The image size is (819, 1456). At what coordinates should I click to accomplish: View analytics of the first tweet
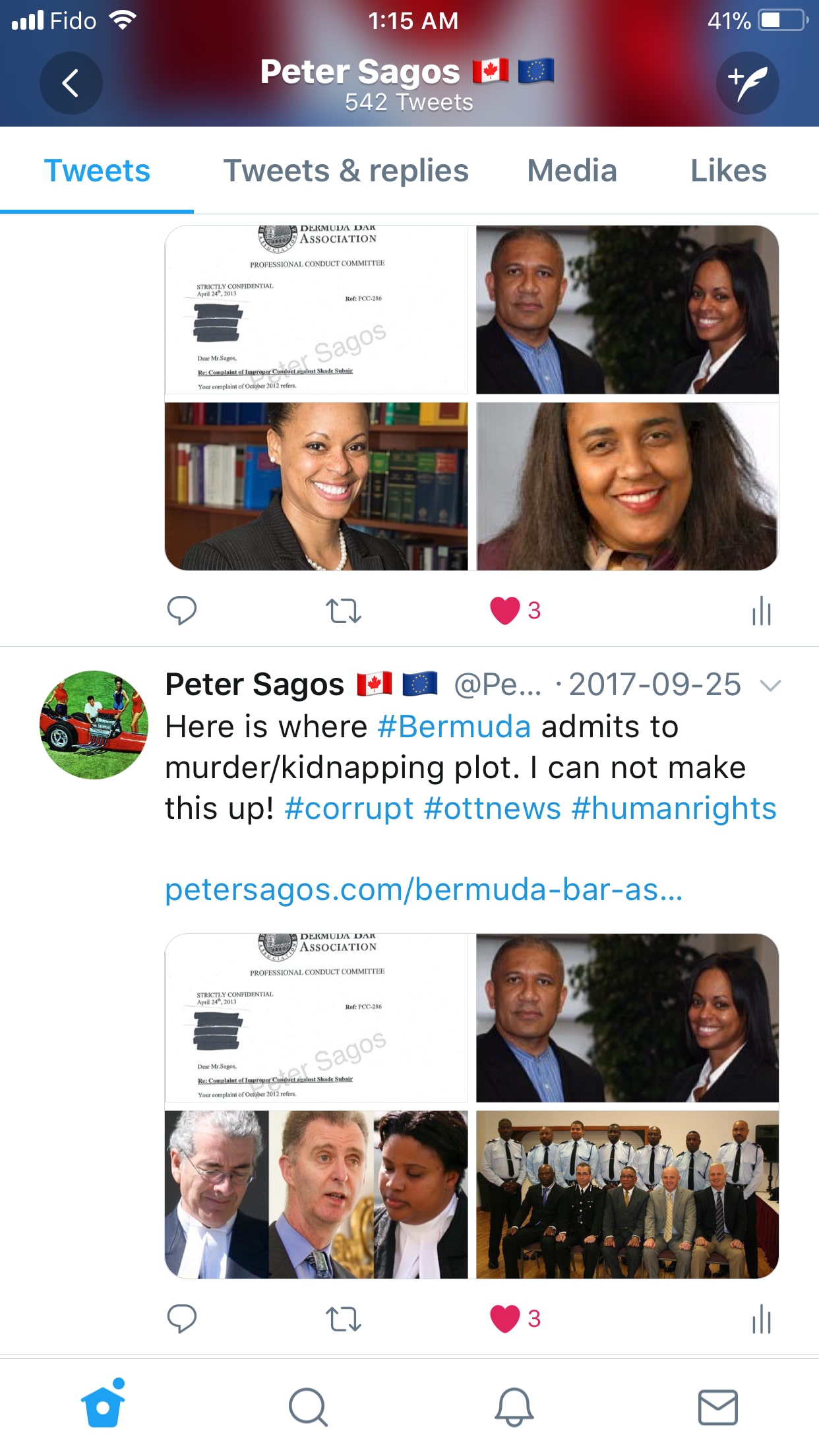click(x=761, y=611)
